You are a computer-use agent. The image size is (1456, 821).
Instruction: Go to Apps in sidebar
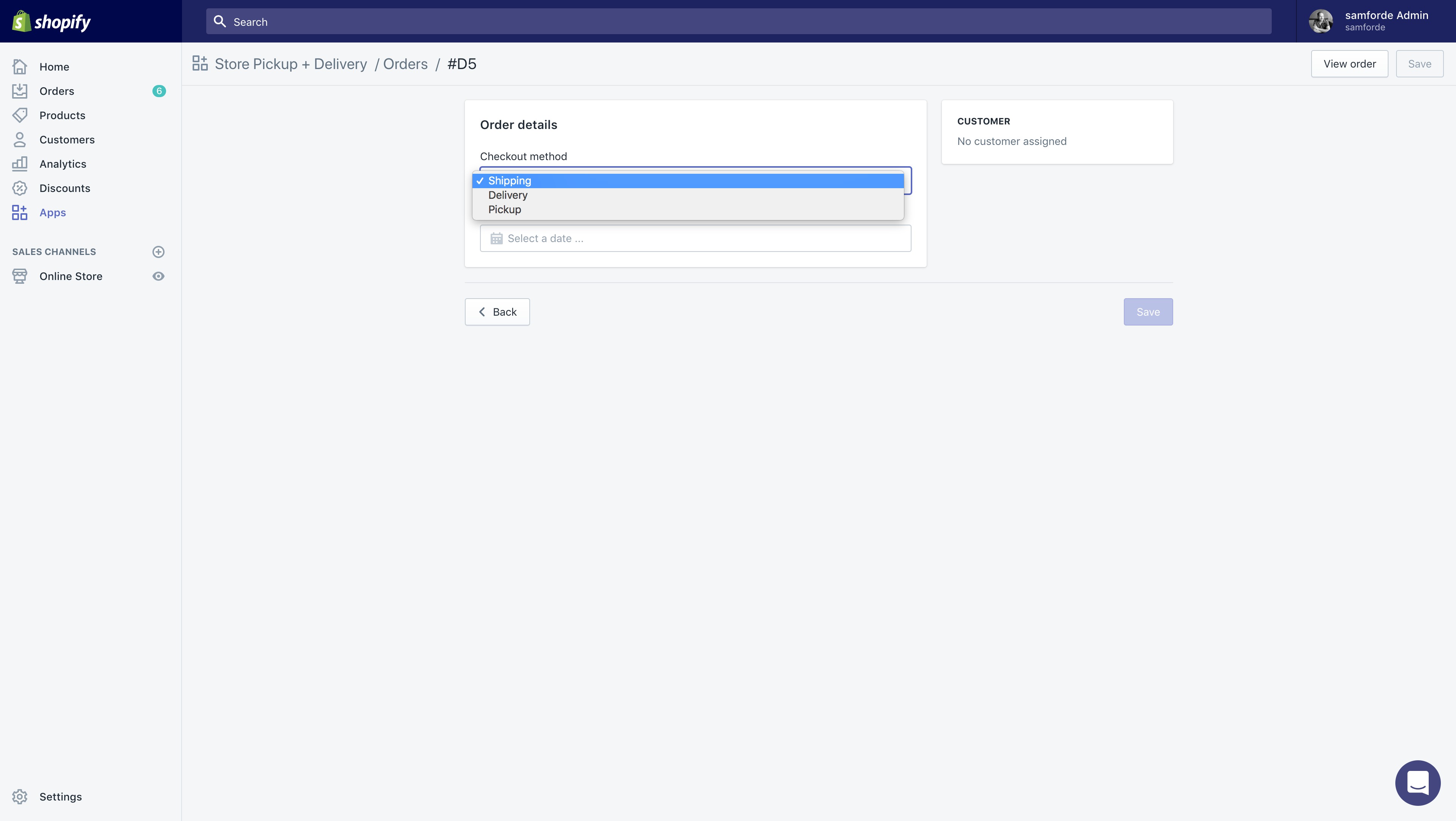pyautogui.click(x=53, y=212)
